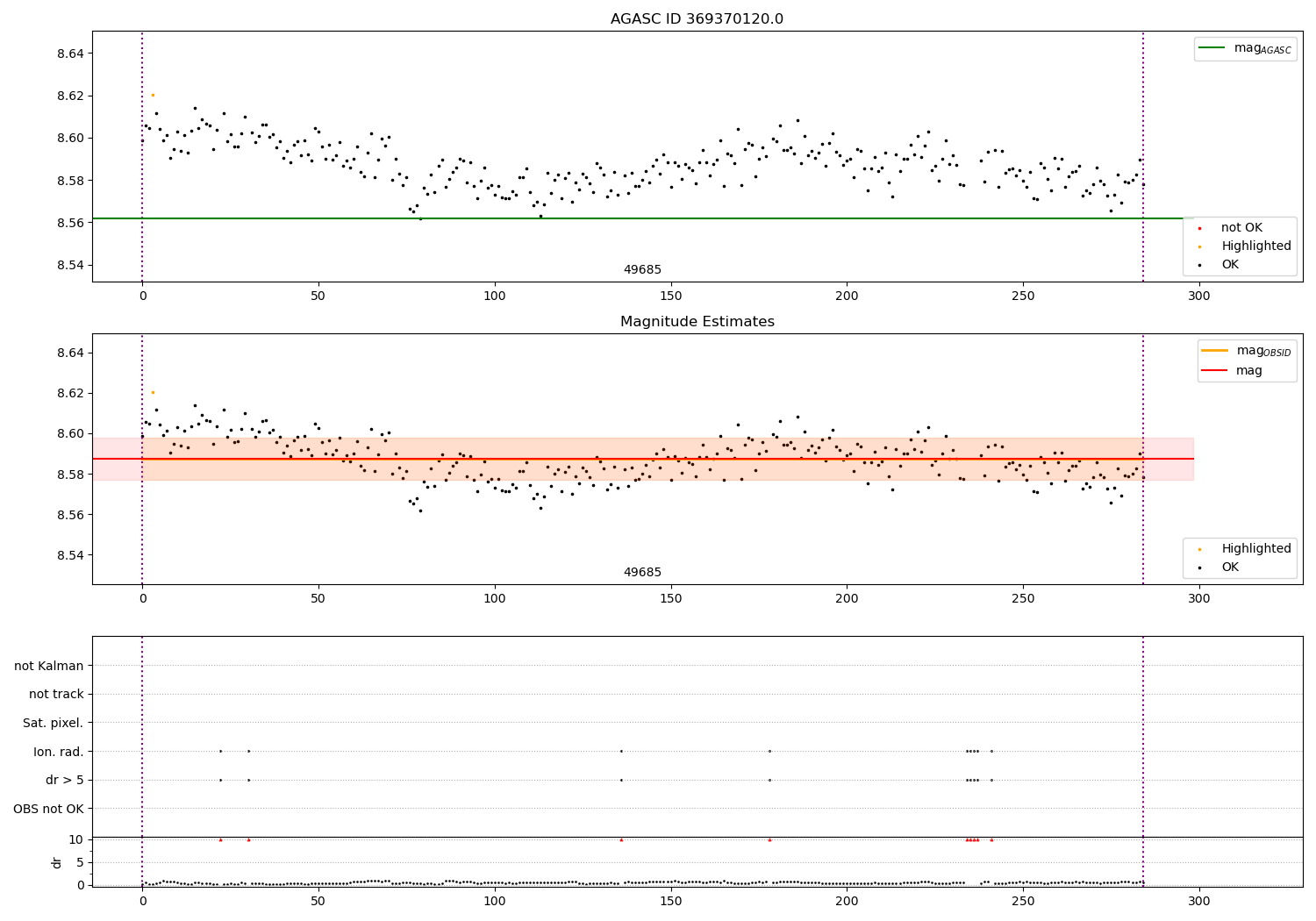Click the green mag AGASC horizontal line
The width and height of the screenshot is (1316, 921).
(x=642, y=218)
